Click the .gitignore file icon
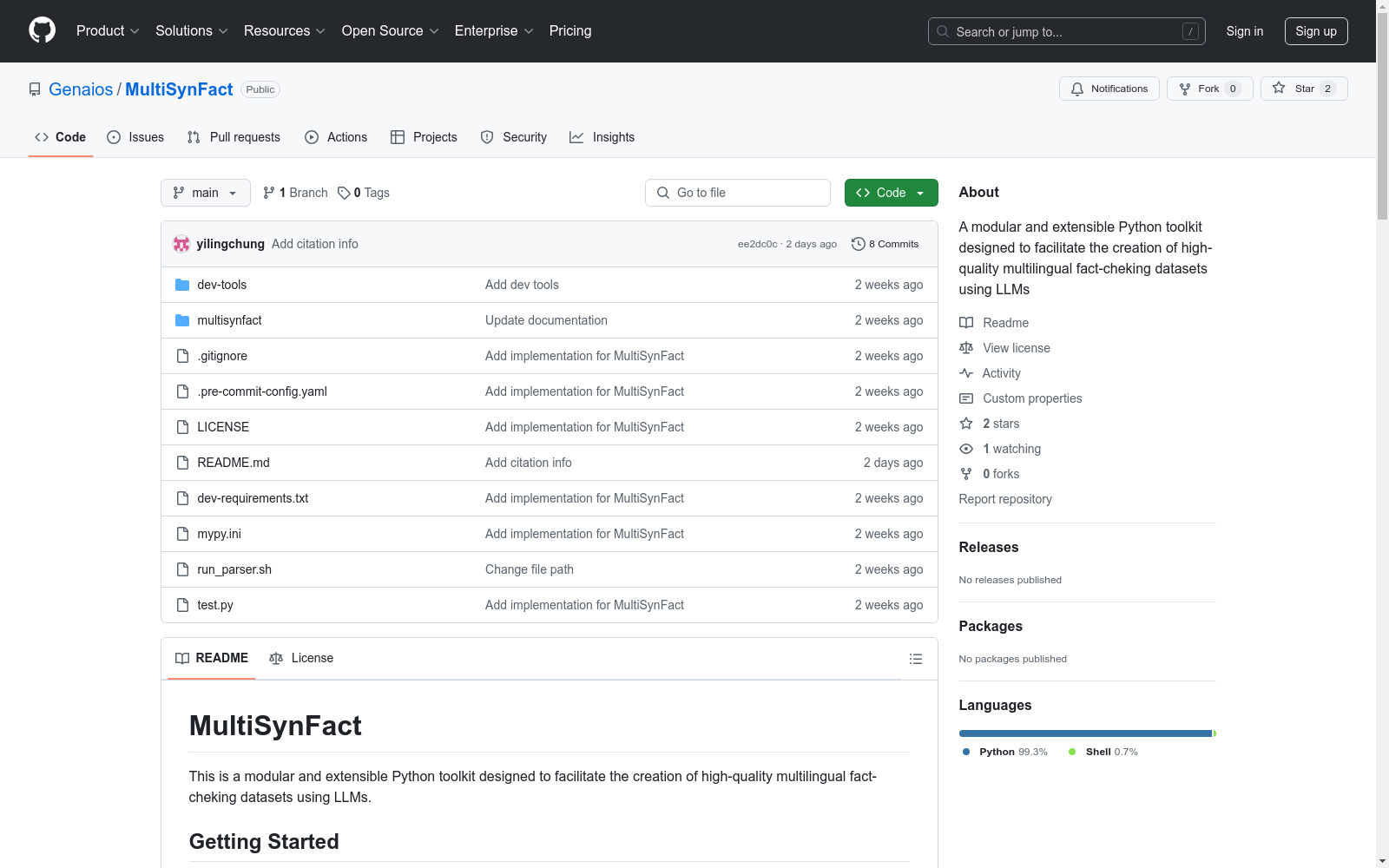Screen dimensions: 1389x868 tap(182, 356)
